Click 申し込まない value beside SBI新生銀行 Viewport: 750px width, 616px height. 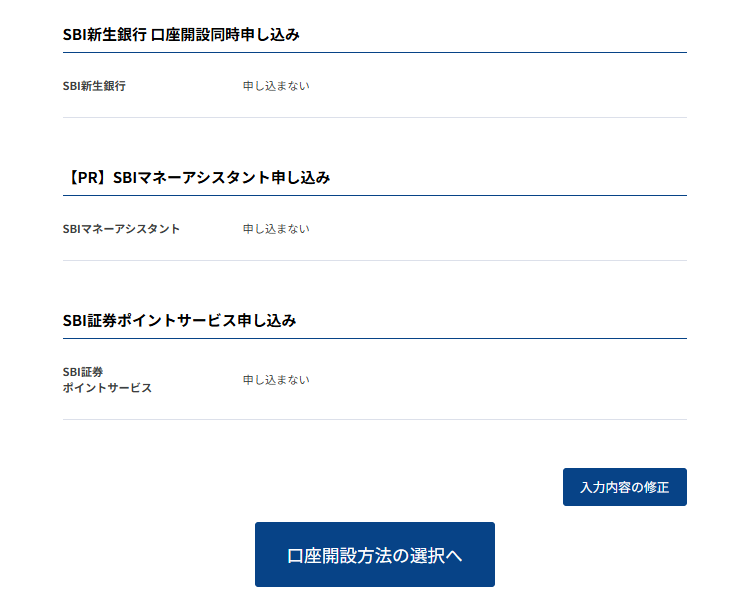pyautogui.click(x=276, y=86)
